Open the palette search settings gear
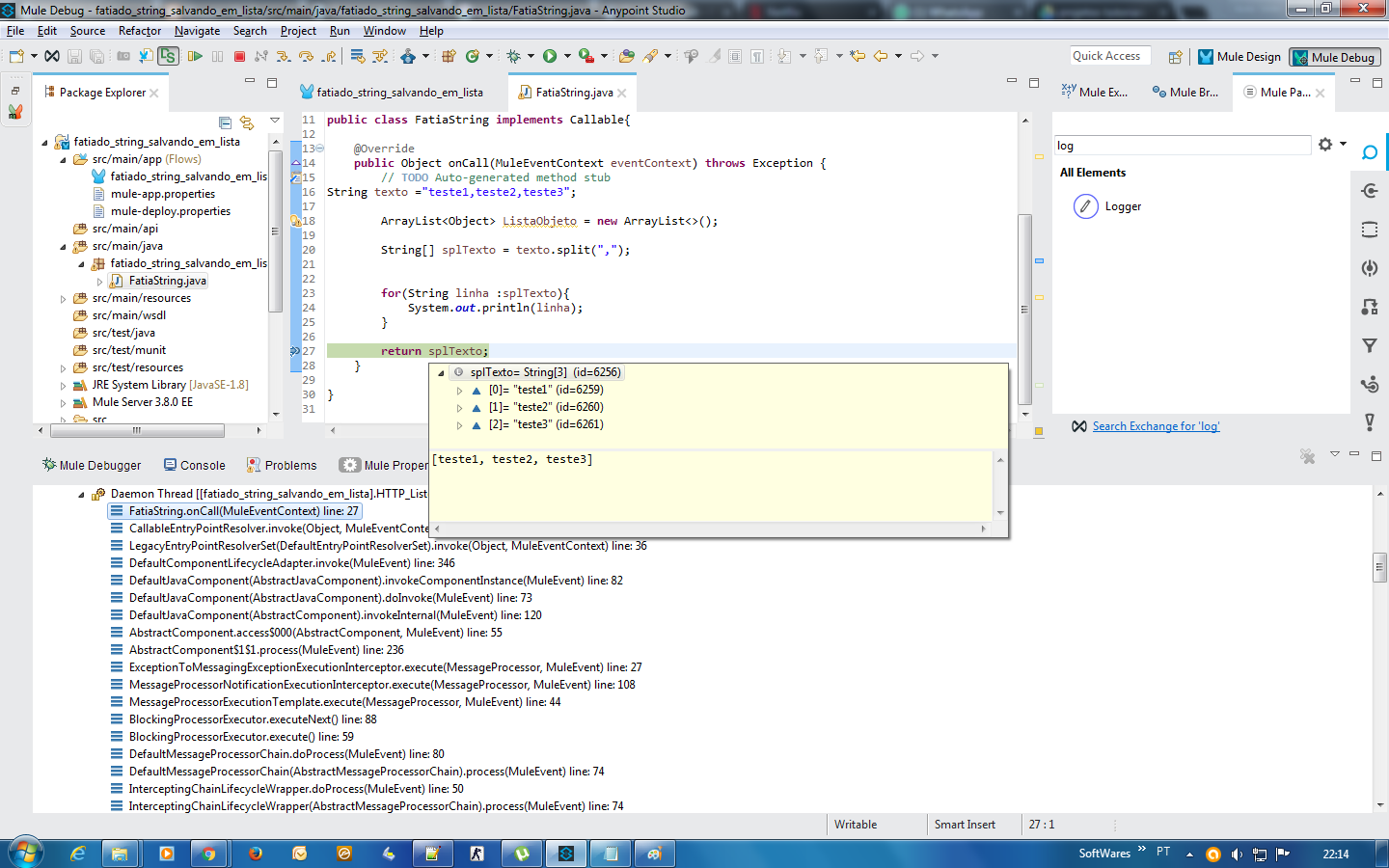The width and height of the screenshot is (1389, 868). [1325, 145]
